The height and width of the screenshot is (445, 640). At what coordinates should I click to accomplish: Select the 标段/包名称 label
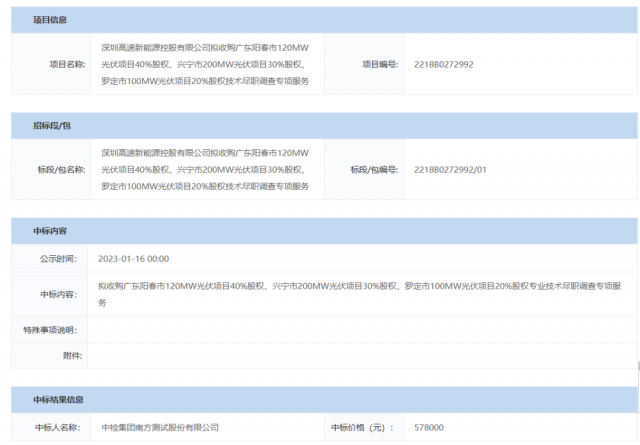tap(61, 169)
